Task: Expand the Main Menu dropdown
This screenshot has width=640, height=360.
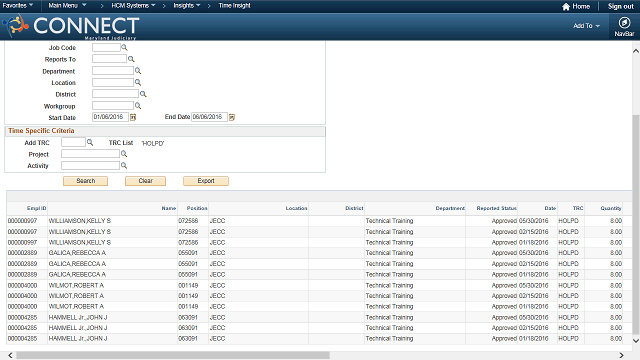Action: point(67,5)
